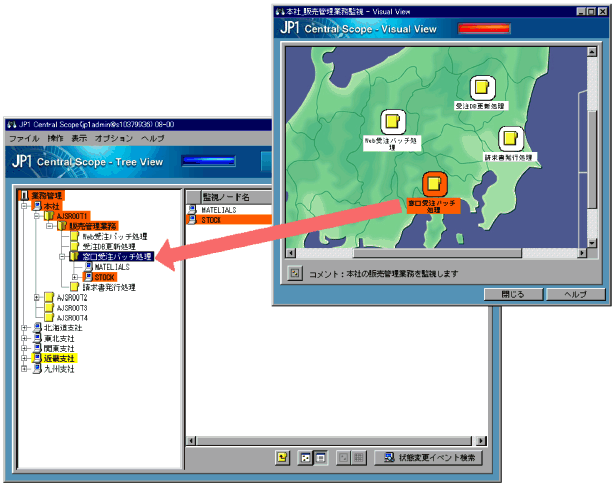
Task: Click the map's horizontal scrollbar left arrow
Action: point(290,253)
